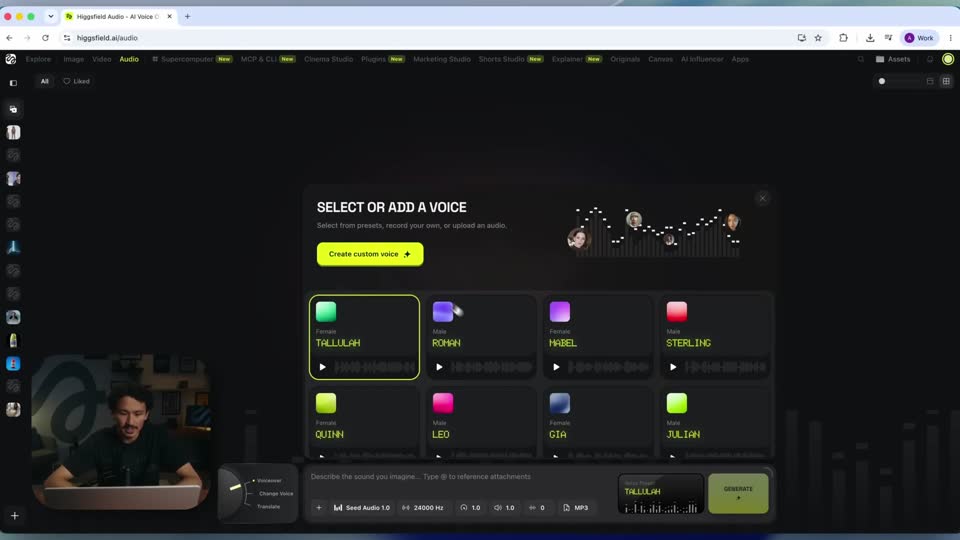This screenshot has height=540, width=960.
Task: Open the speed 1.0 setting
Action: [x=470, y=508]
